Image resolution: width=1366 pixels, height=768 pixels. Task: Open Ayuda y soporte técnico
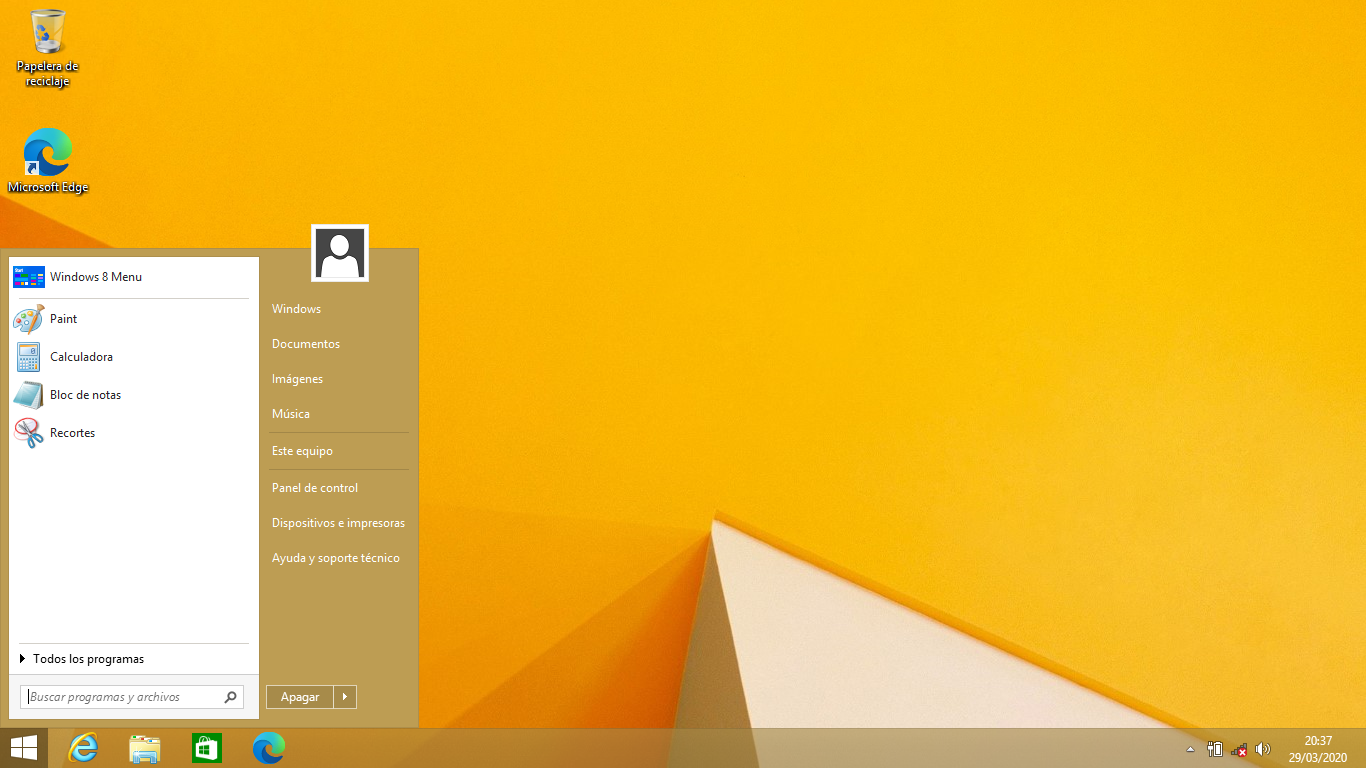335,558
